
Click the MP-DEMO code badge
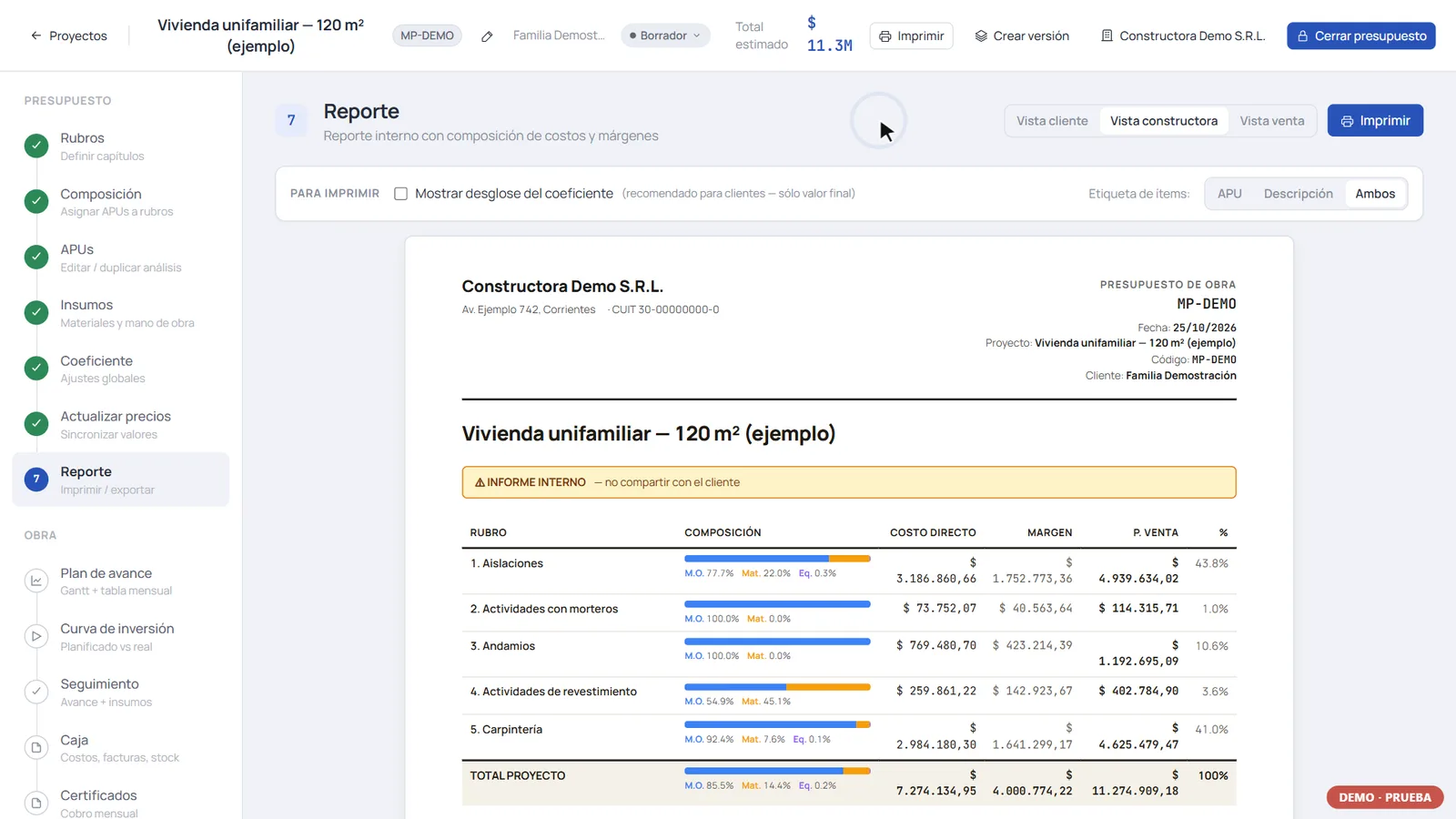427,35
